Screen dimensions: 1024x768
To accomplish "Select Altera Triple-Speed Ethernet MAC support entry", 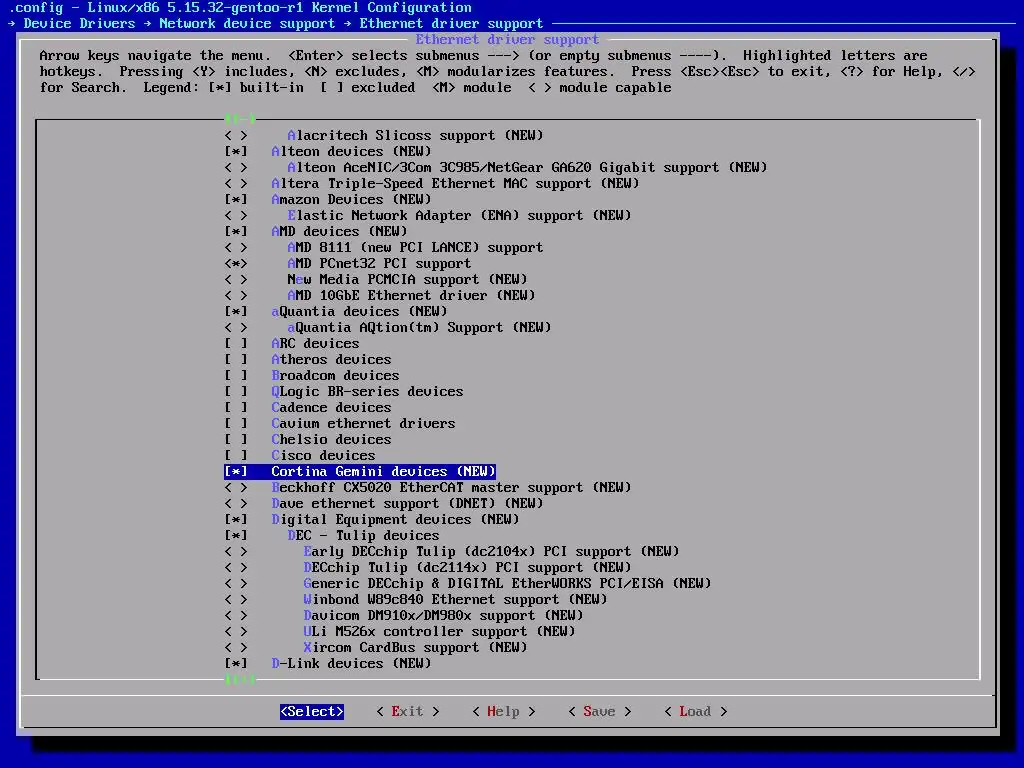I will [455, 184].
